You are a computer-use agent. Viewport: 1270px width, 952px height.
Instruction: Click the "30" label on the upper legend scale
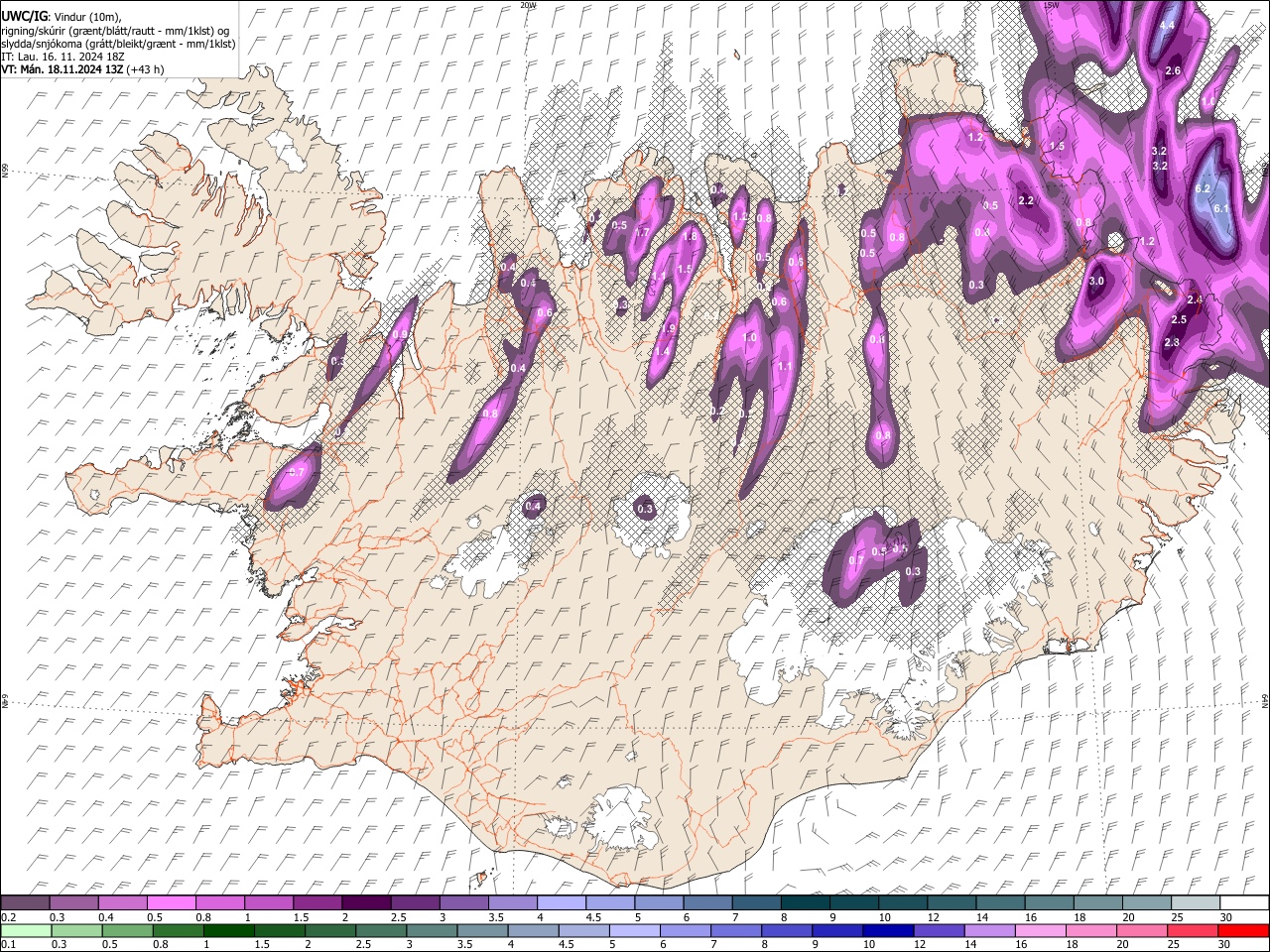coord(1226,917)
